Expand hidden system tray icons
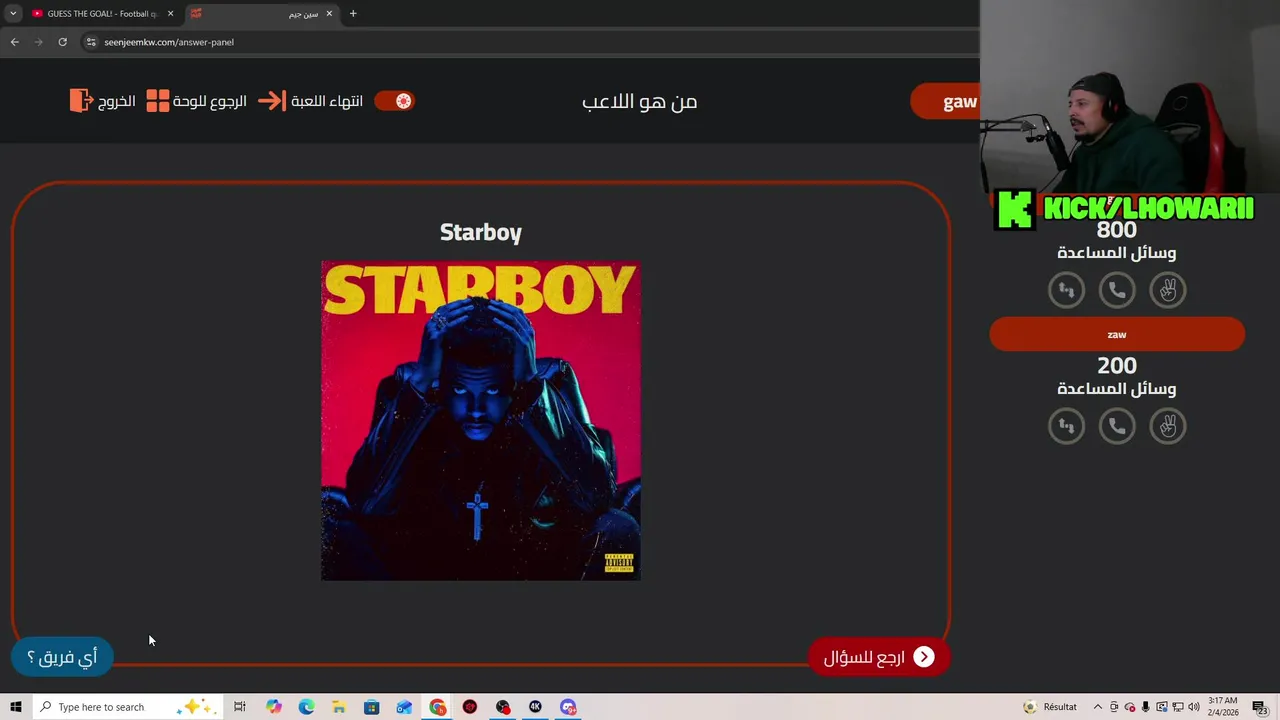The width and height of the screenshot is (1280, 720). tap(1098, 707)
